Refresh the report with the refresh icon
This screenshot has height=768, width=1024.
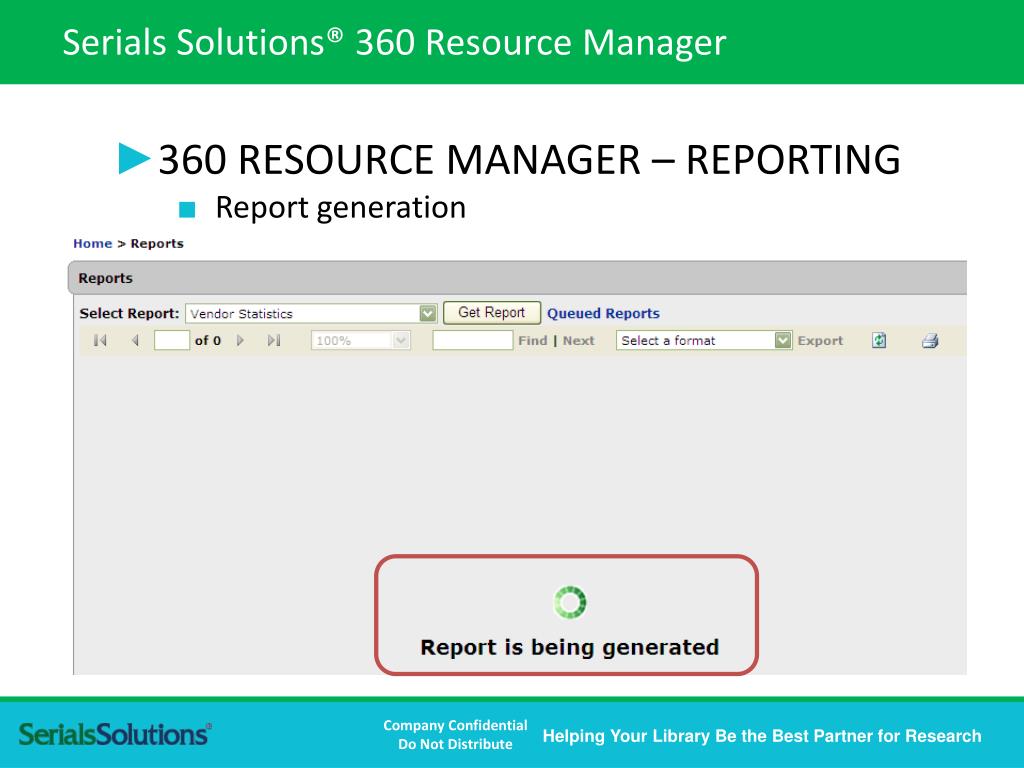(879, 340)
